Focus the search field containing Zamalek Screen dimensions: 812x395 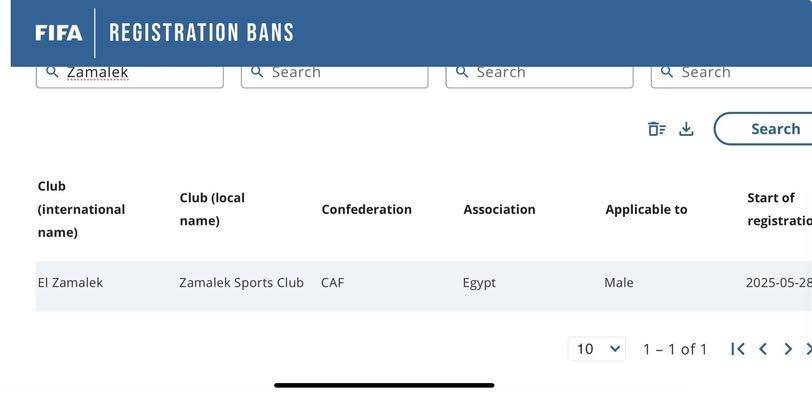(x=129, y=75)
